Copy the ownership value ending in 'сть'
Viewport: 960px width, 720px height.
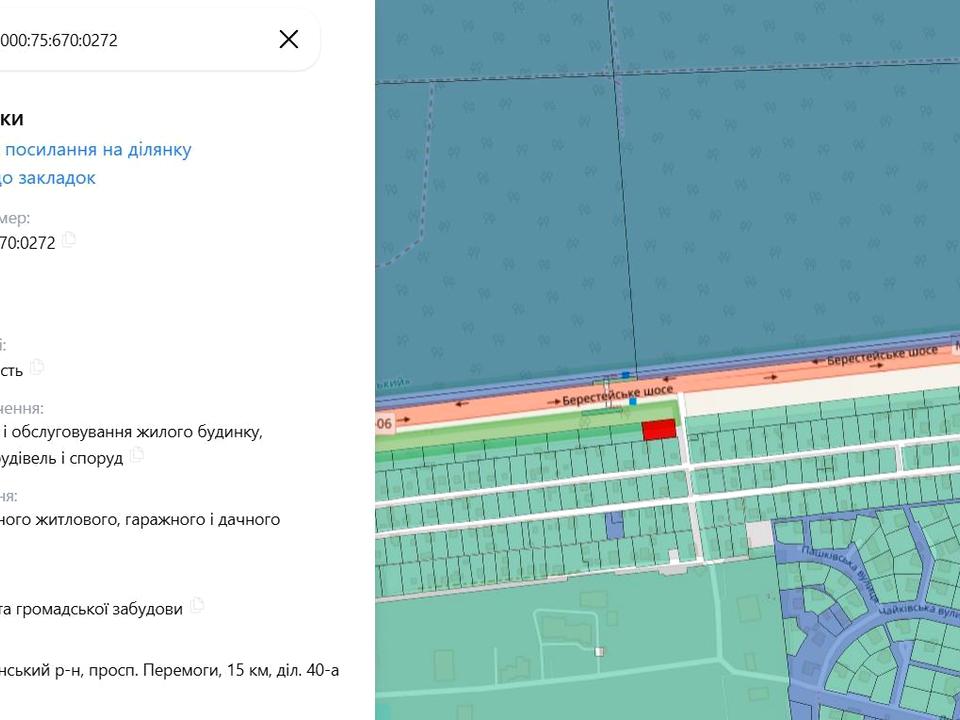coord(38,367)
